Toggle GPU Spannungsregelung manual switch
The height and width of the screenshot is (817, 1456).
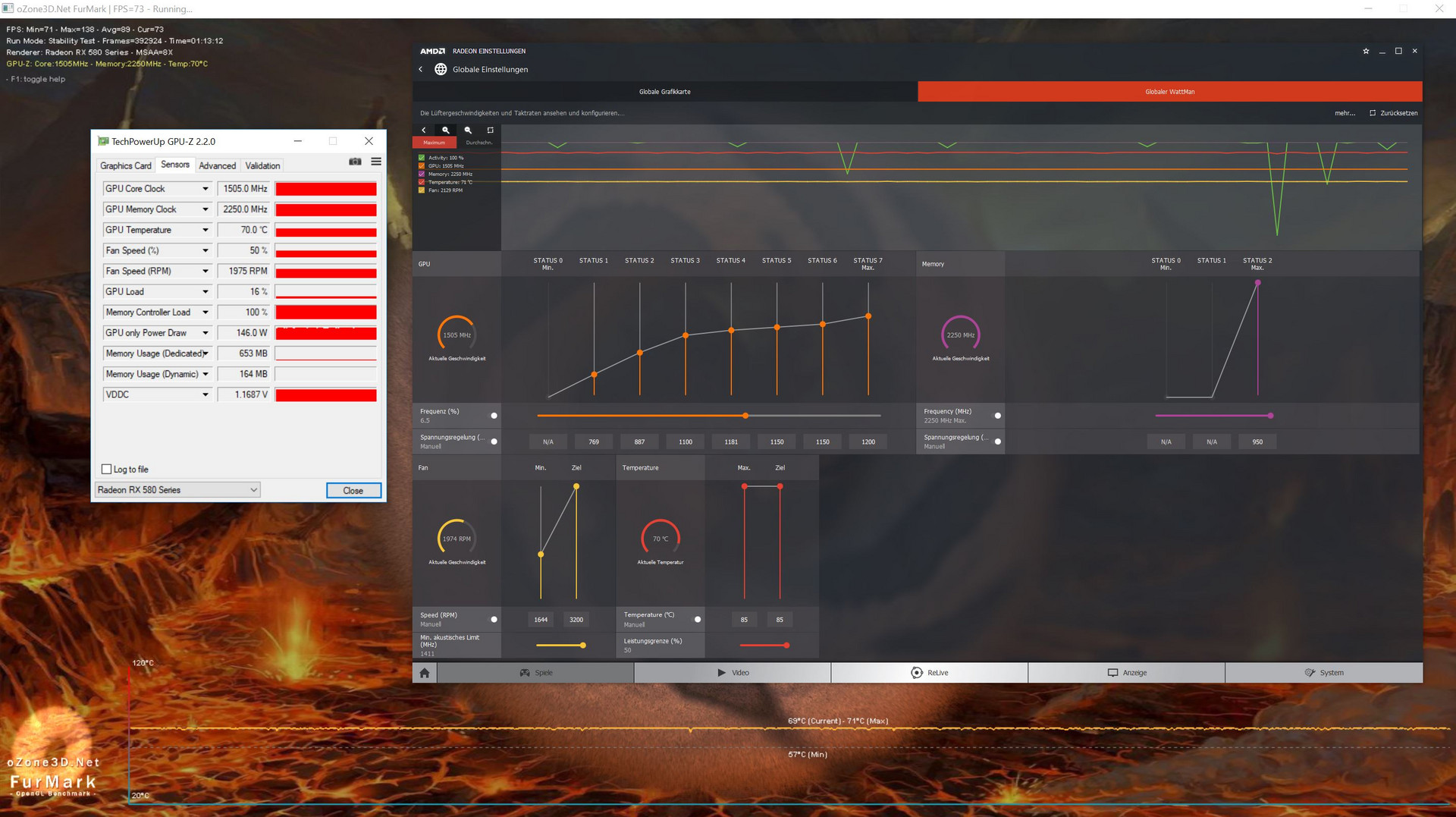tap(494, 441)
